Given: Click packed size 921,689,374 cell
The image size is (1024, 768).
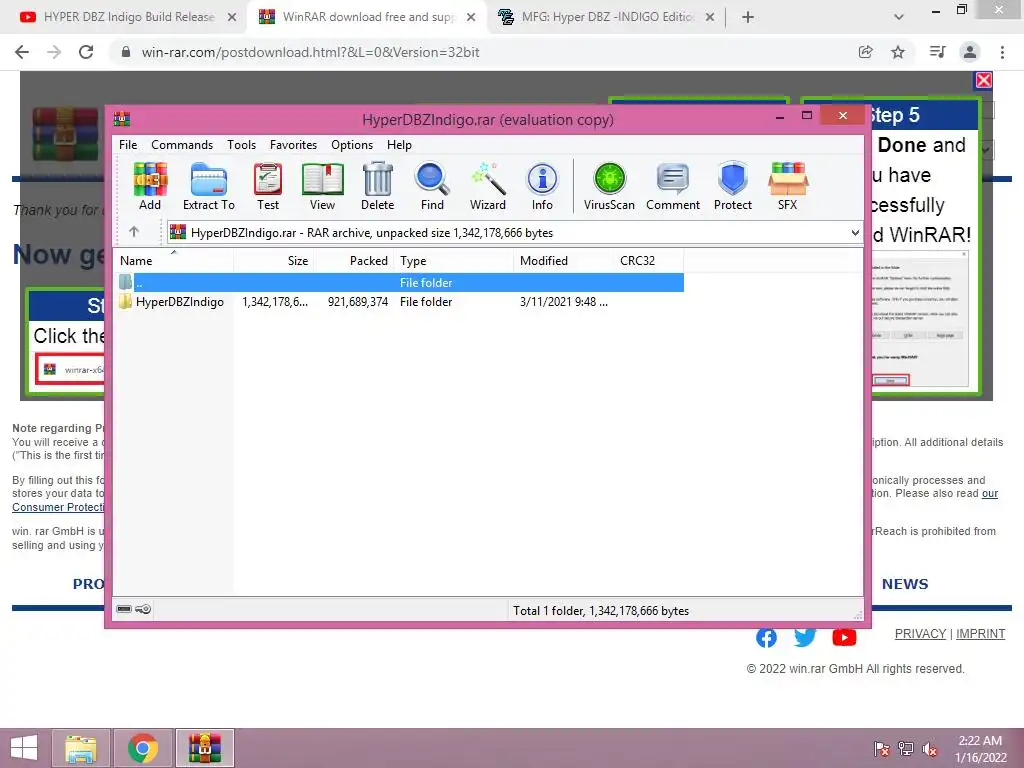Looking at the screenshot, I should (x=358, y=302).
